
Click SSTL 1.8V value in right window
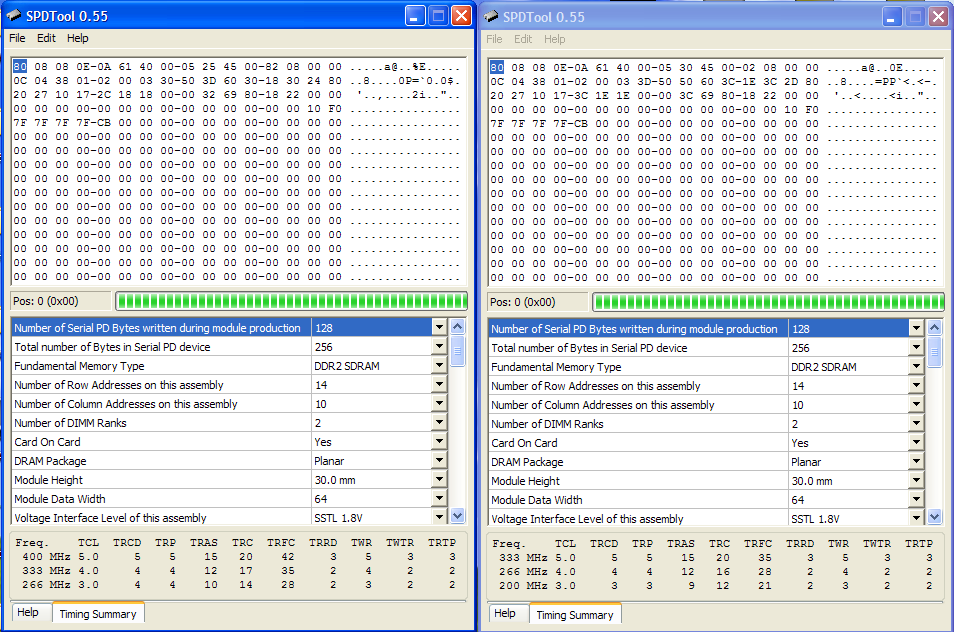[x=815, y=519]
